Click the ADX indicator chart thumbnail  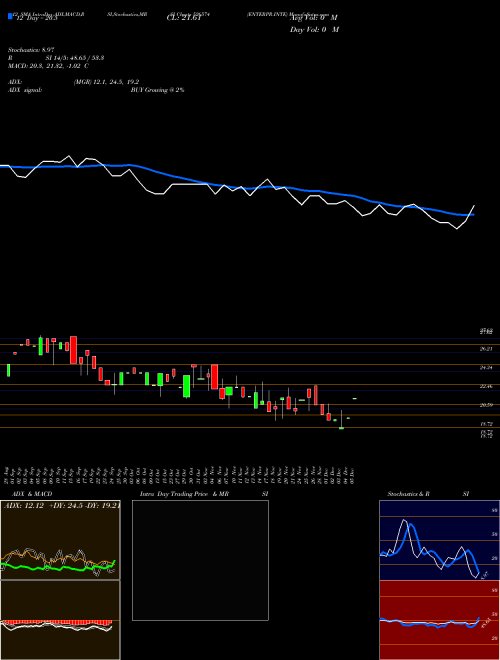pos(60,540)
